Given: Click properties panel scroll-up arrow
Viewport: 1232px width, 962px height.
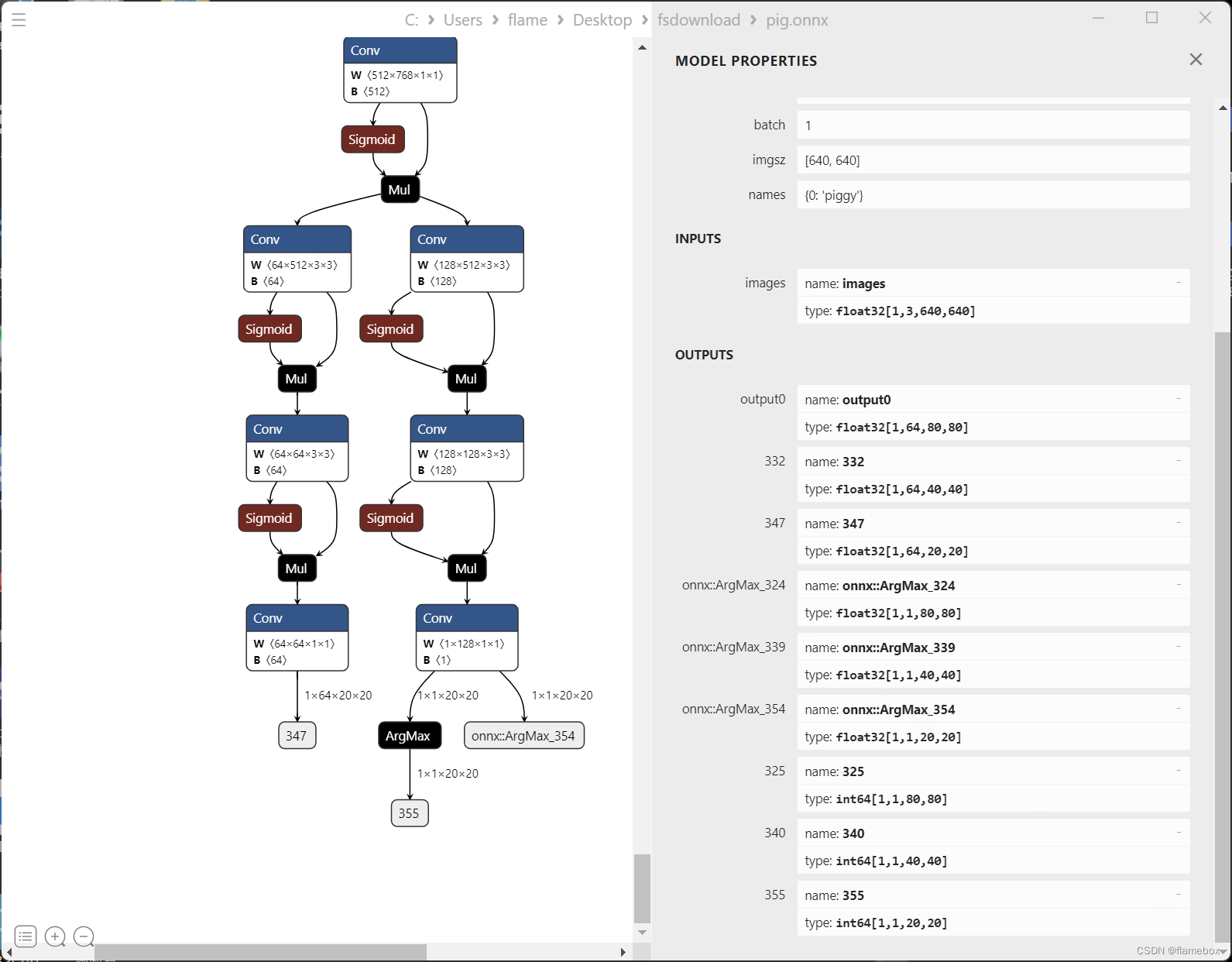Looking at the screenshot, I should [x=1223, y=108].
